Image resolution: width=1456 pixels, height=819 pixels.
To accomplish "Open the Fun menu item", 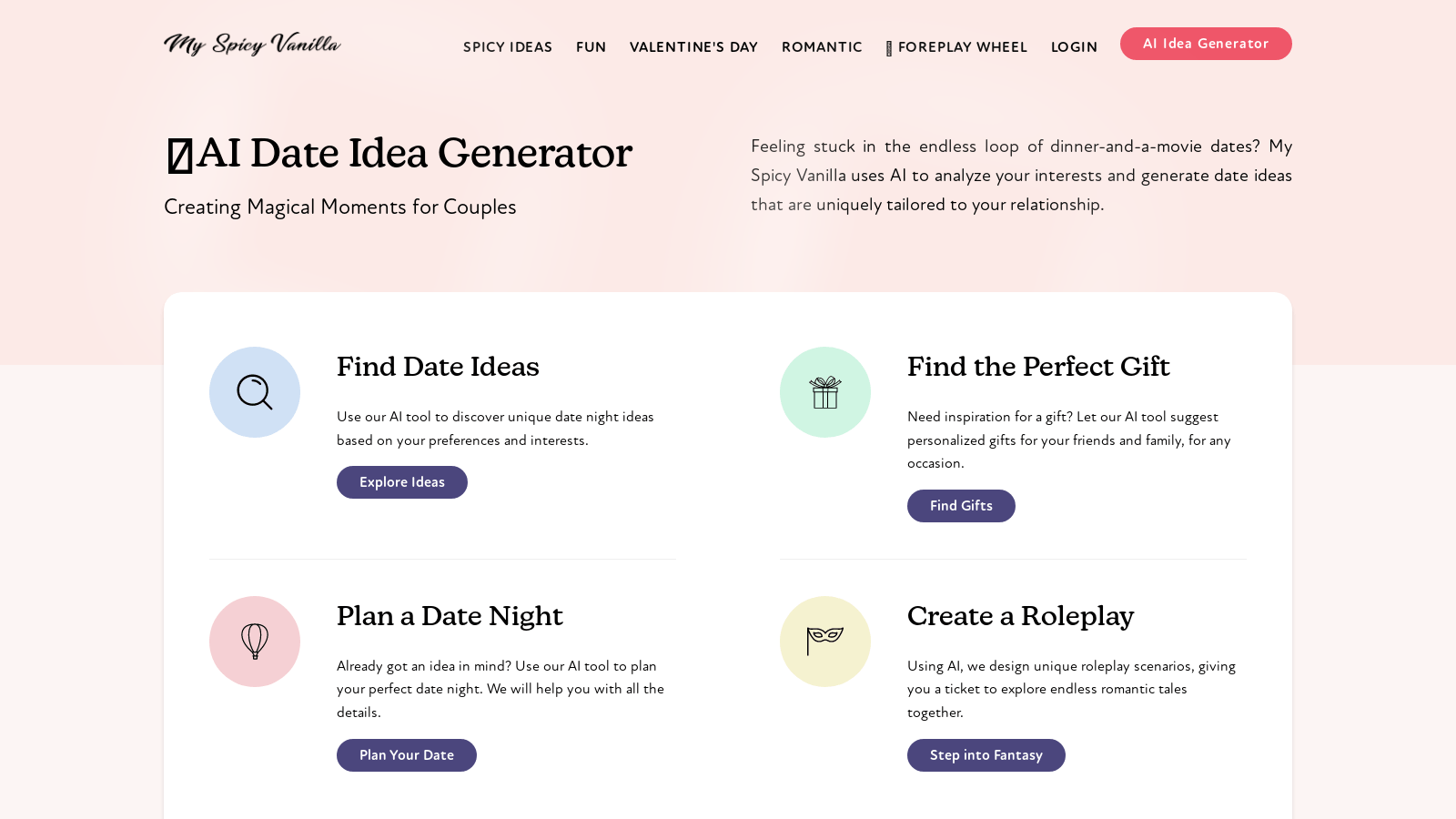I will pos(591,47).
